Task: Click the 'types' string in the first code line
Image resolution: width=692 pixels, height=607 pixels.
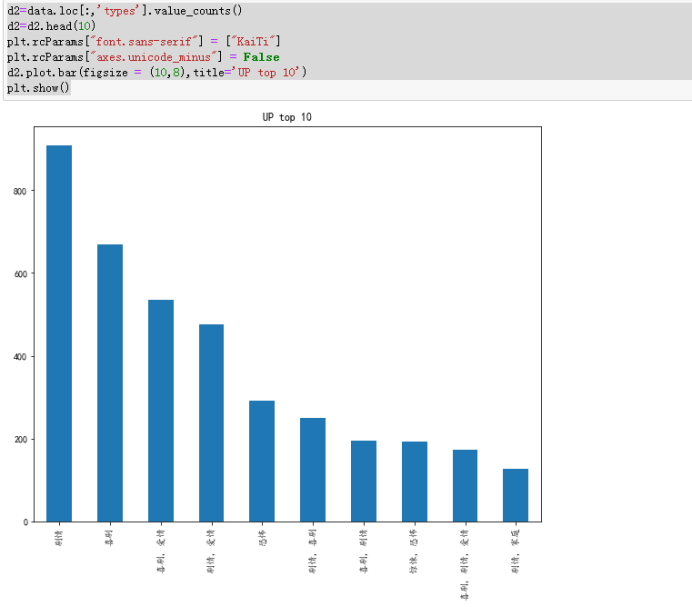Action: tap(118, 11)
